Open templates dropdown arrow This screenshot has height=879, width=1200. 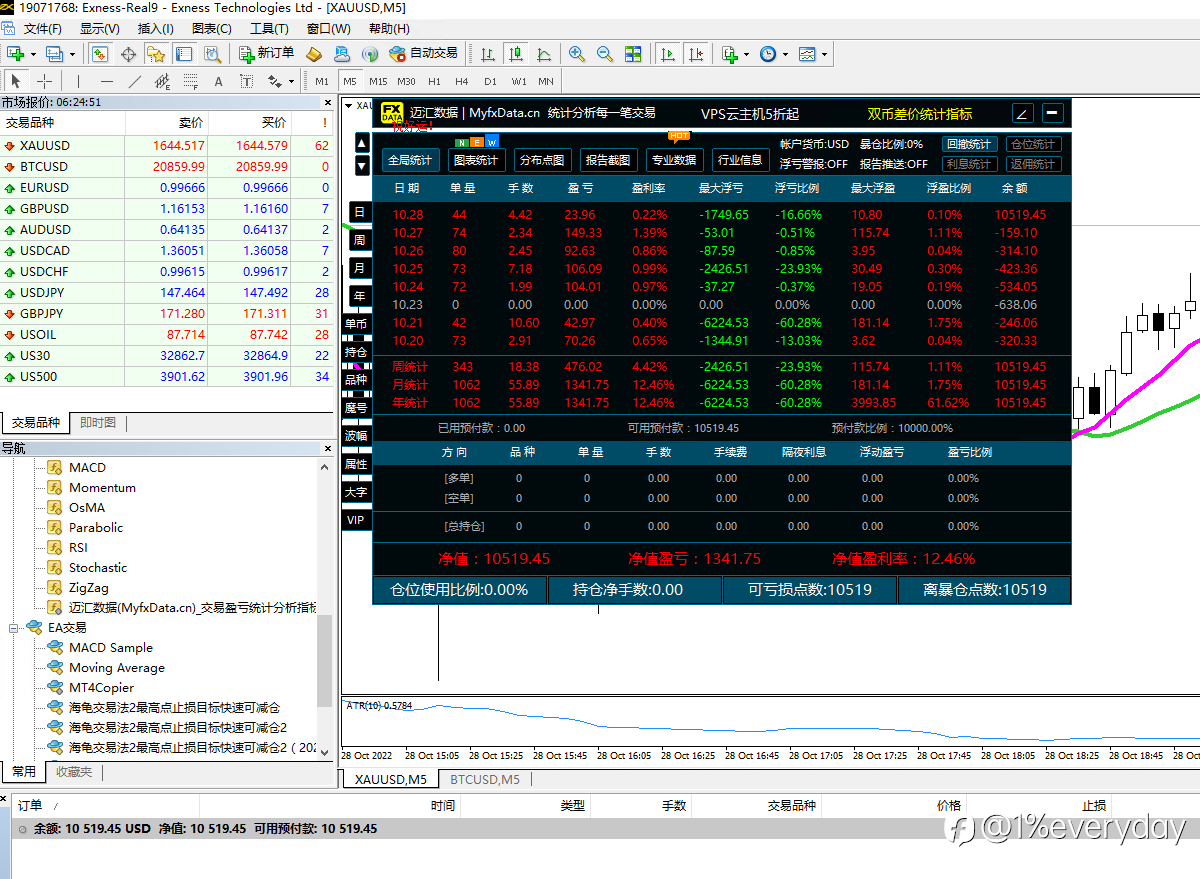click(824, 54)
